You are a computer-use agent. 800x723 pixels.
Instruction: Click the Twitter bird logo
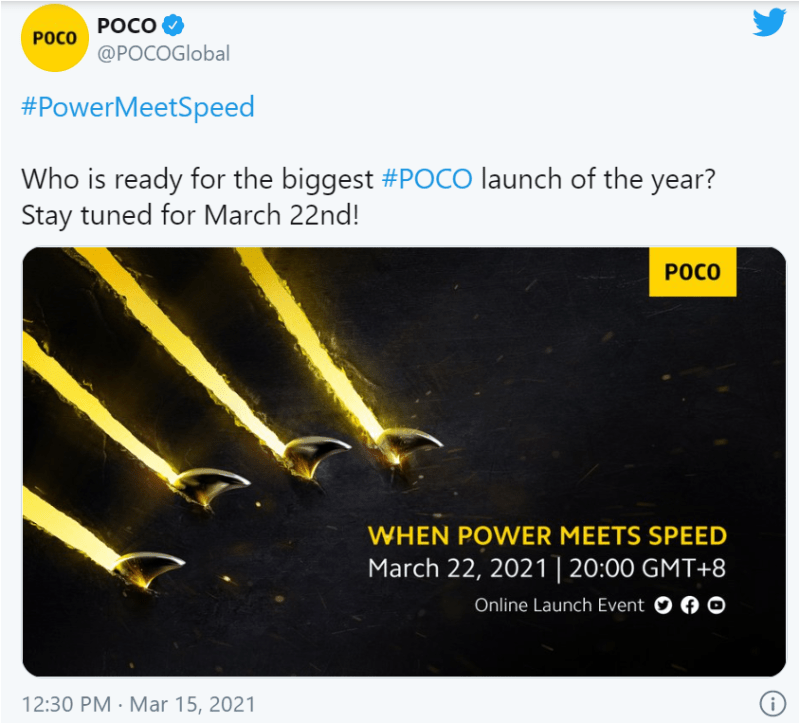tap(769, 22)
